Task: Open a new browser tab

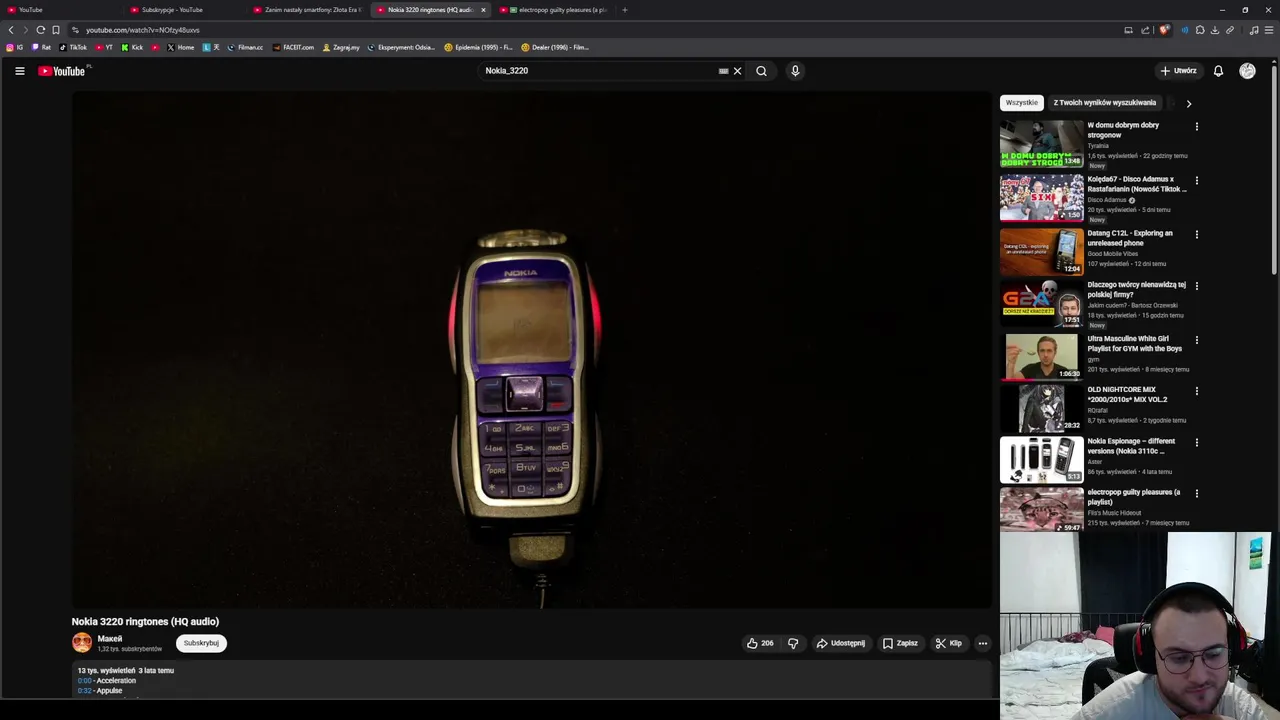Action: pyautogui.click(x=624, y=10)
